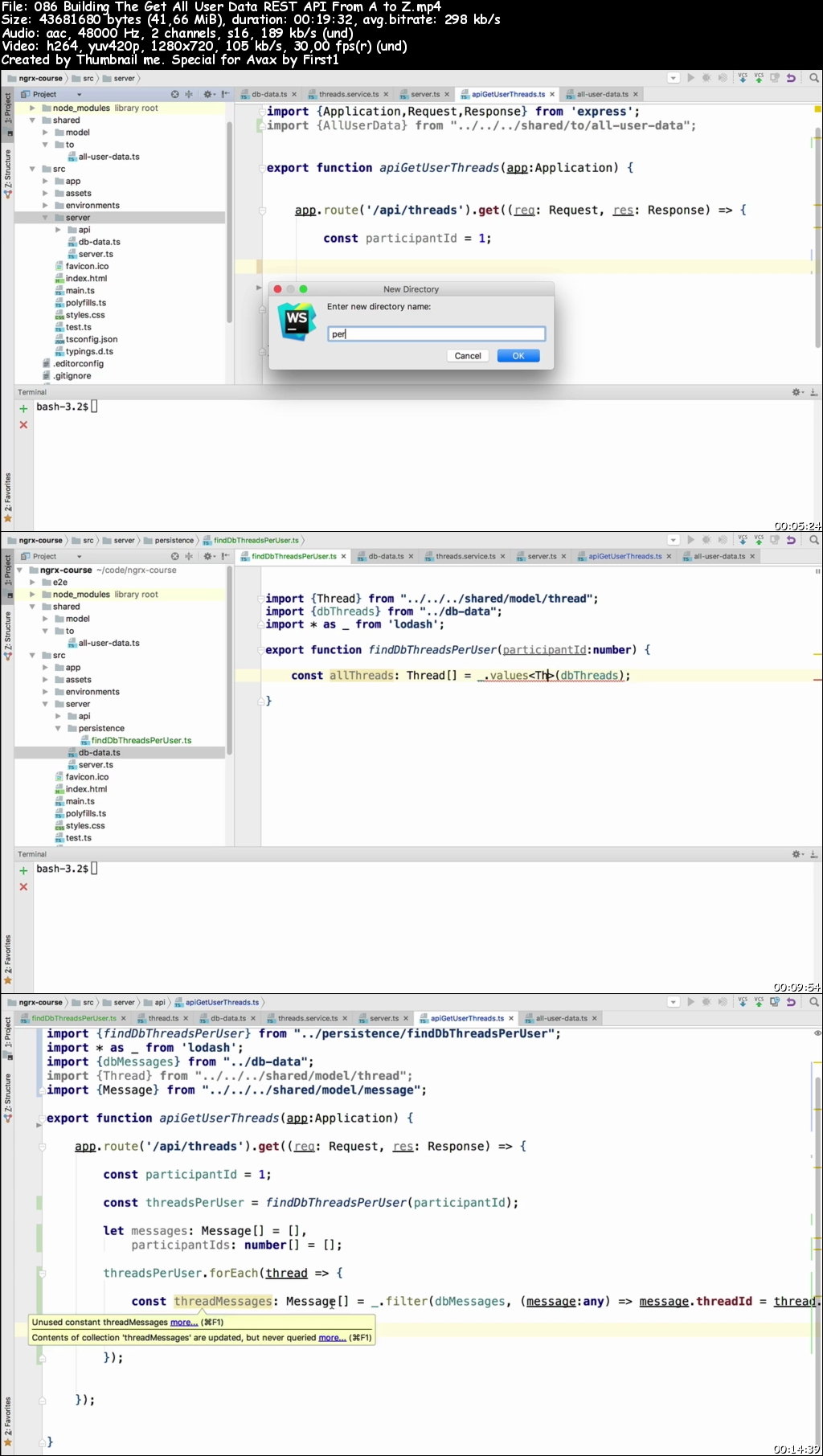The width and height of the screenshot is (823, 1456).
Task: Click the WebStorm logo in New Directory dialog
Action: [x=297, y=321]
